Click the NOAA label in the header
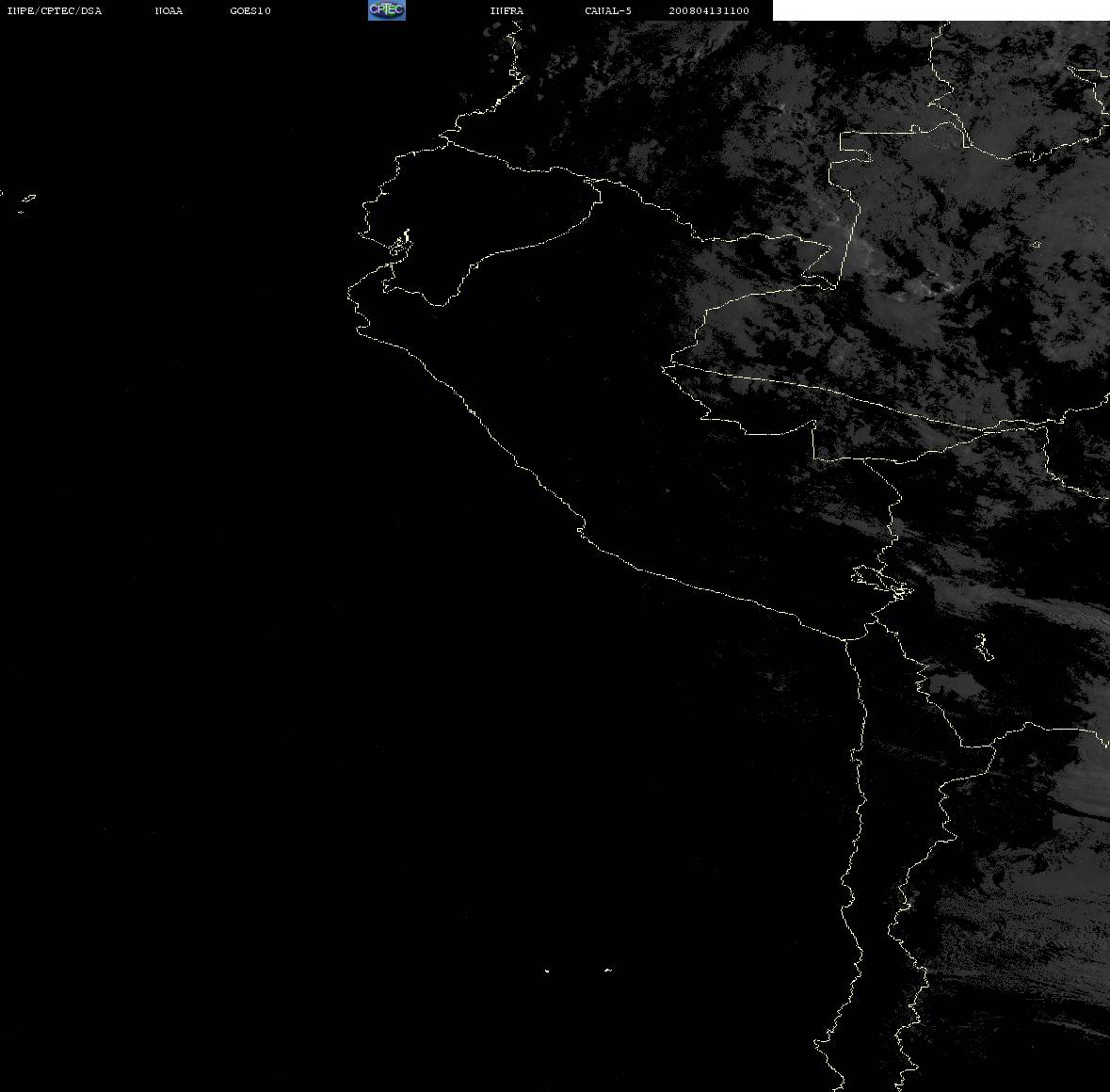 point(169,10)
